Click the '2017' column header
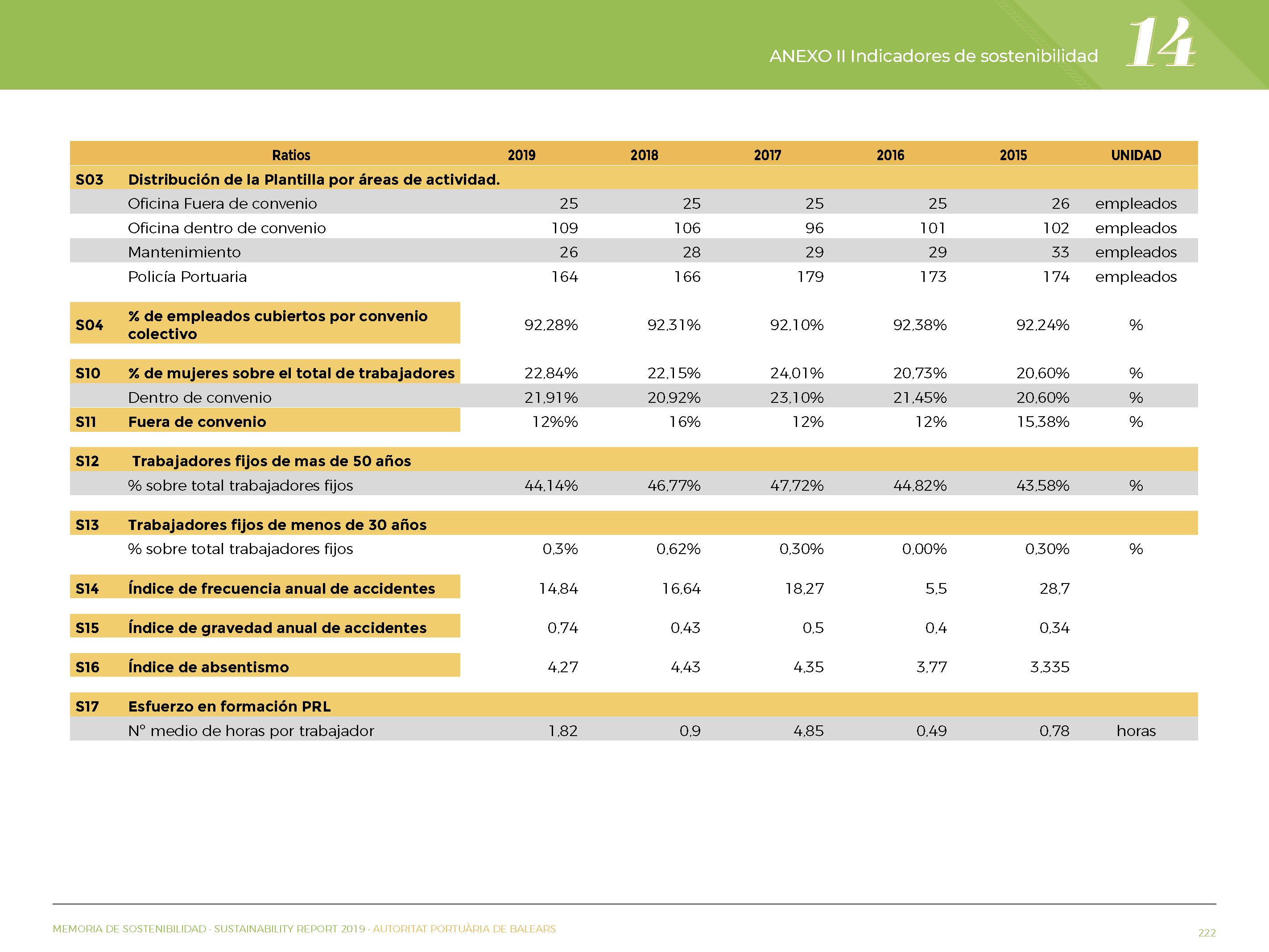Viewport: 1269px width, 952px height. (x=768, y=155)
